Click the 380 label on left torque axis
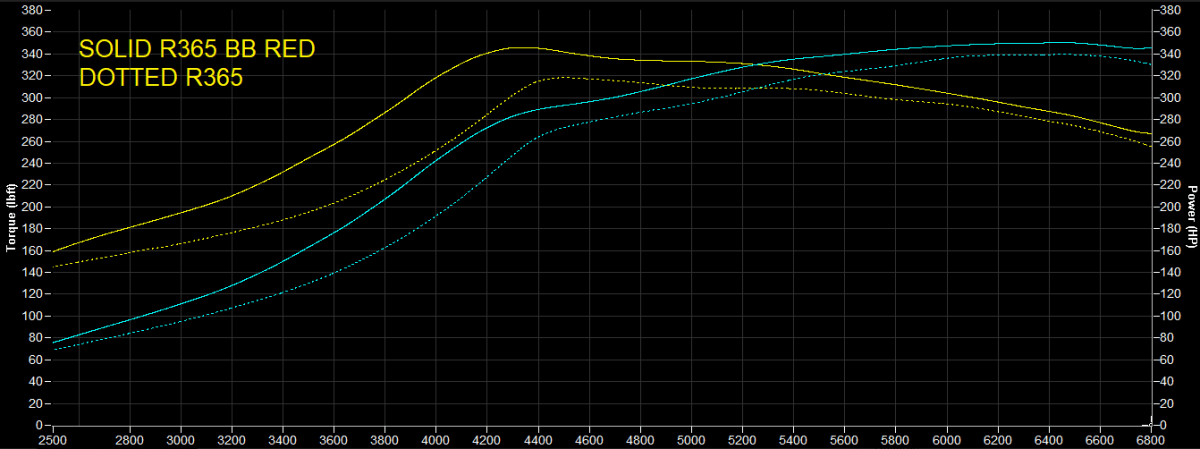 (x=31, y=10)
